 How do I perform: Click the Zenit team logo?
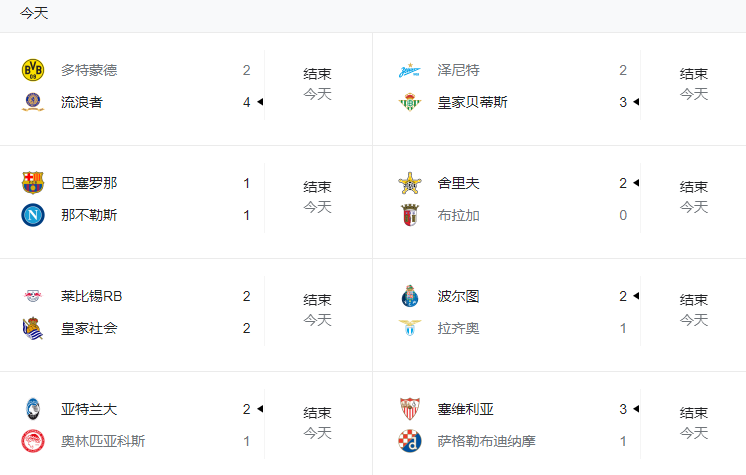[409, 70]
